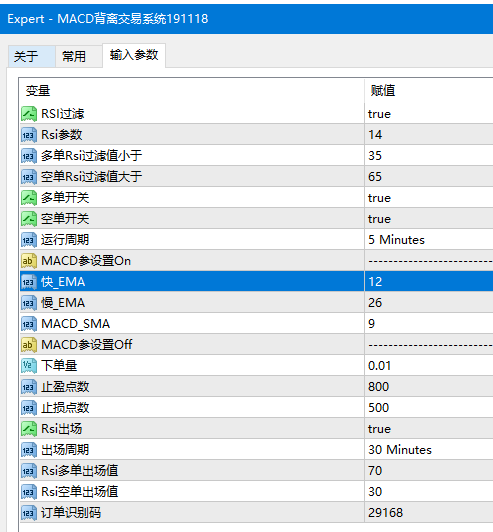Switch to the 常用 tab
Image resolution: width=493 pixels, height=532 pixels.
coord(79,56)
